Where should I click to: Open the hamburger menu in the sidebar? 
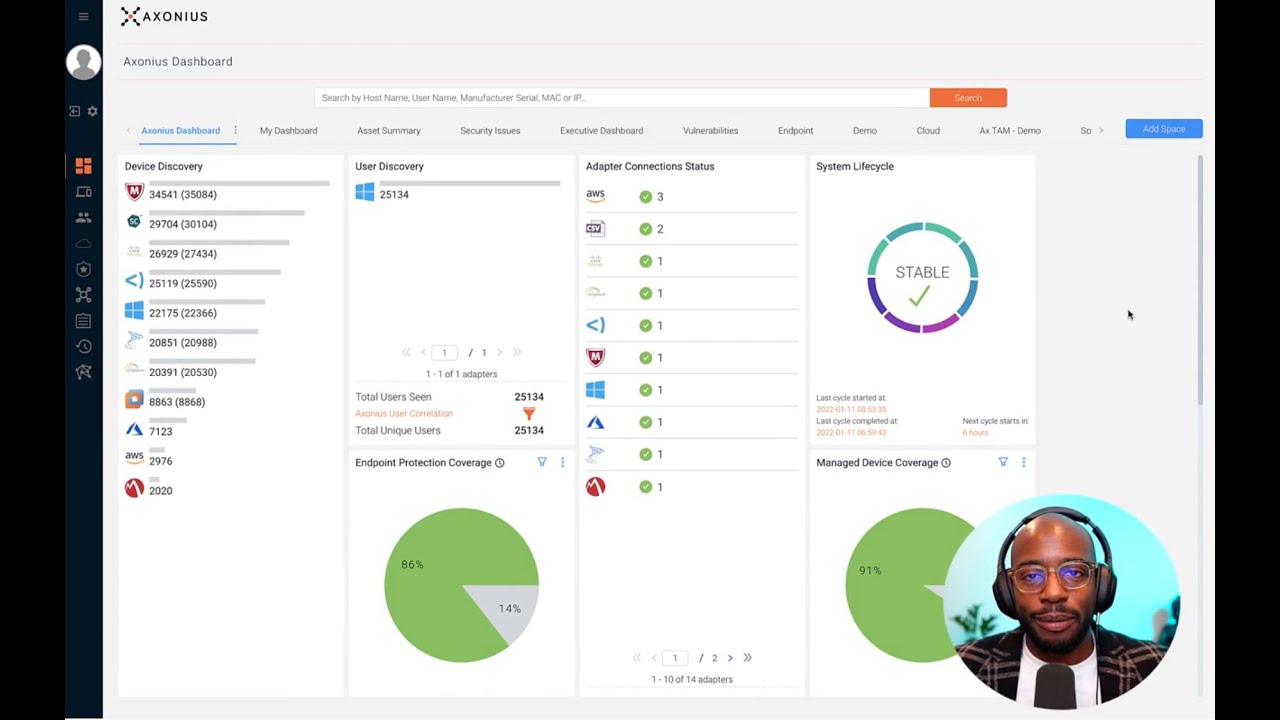point(83,16)
